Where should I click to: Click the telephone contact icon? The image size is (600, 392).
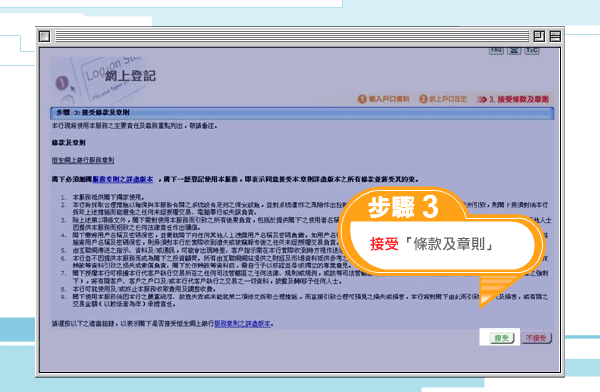click(x=514, y=51)
